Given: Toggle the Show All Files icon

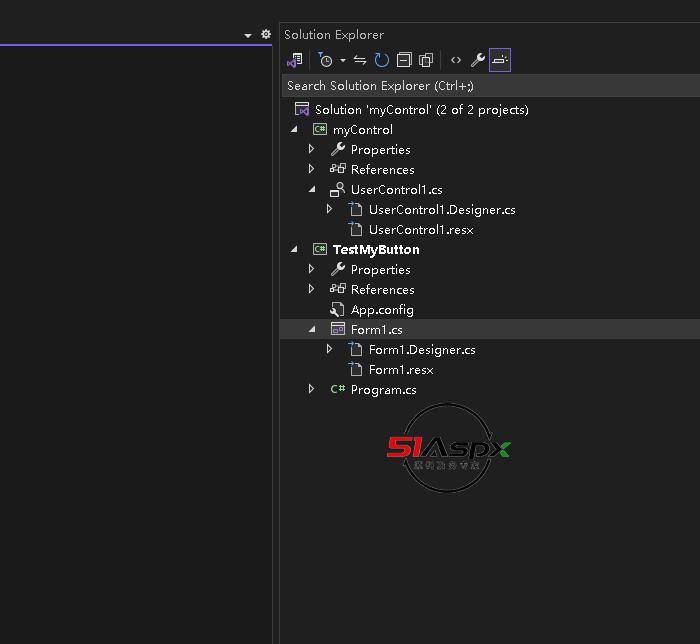Looking at the screenshot, I should [x=426, y=60].
